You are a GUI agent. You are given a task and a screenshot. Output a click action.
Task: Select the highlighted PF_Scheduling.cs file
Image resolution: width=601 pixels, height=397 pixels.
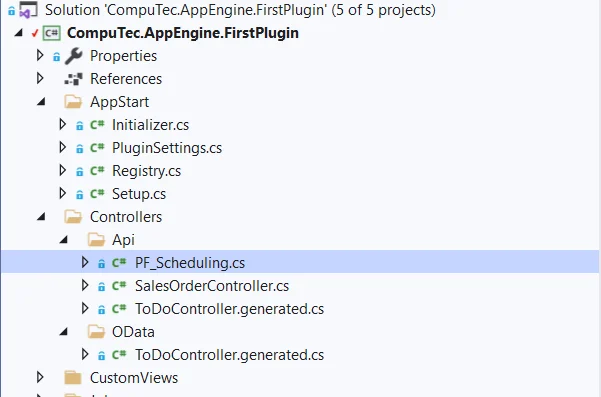tap(190, 263)
